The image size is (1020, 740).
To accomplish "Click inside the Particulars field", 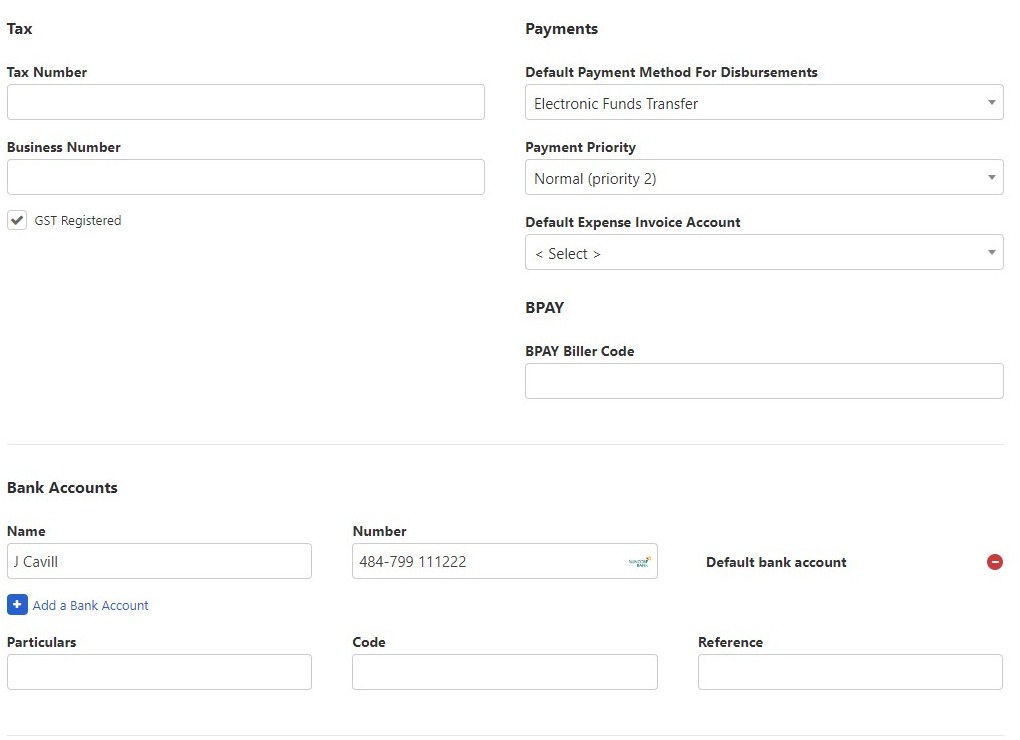I will [x=159, y=672].
